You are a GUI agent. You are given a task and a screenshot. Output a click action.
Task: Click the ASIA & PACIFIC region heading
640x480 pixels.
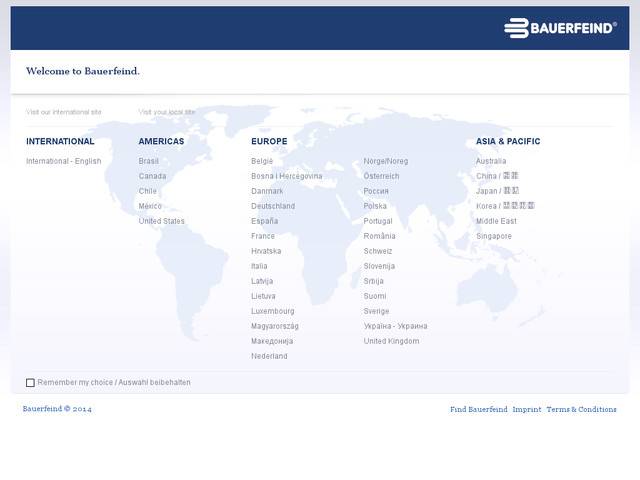tap(508, 141)
